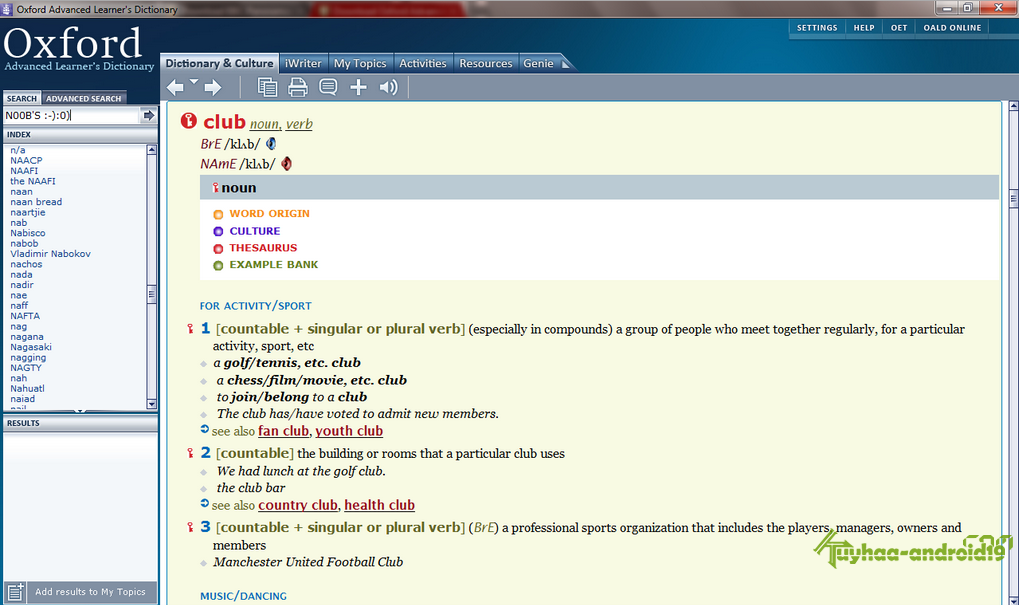
Task: Open the Resources tab
Action: pos(485,63)
